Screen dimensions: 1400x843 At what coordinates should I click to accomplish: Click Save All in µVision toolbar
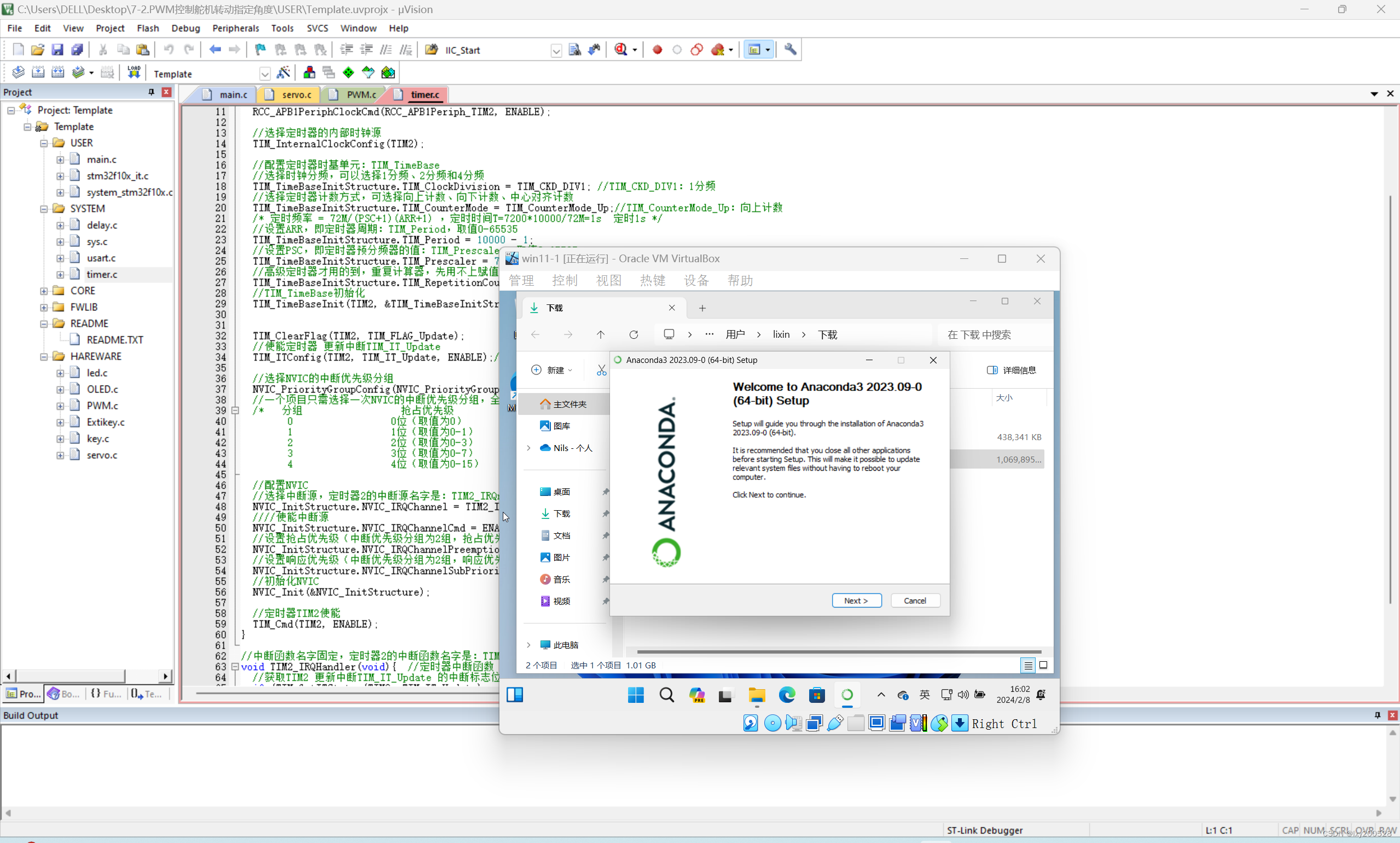(x=77, y=50)
